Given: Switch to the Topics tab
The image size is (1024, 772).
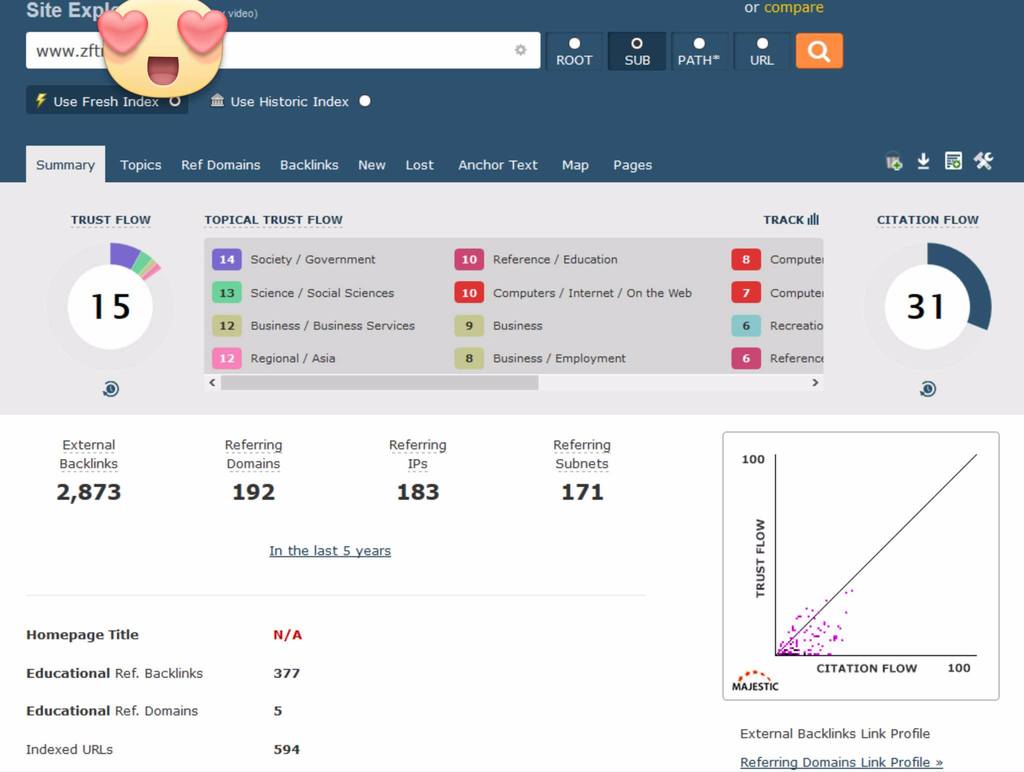Looking at the screenshot, I should click(x=140, y=165).
